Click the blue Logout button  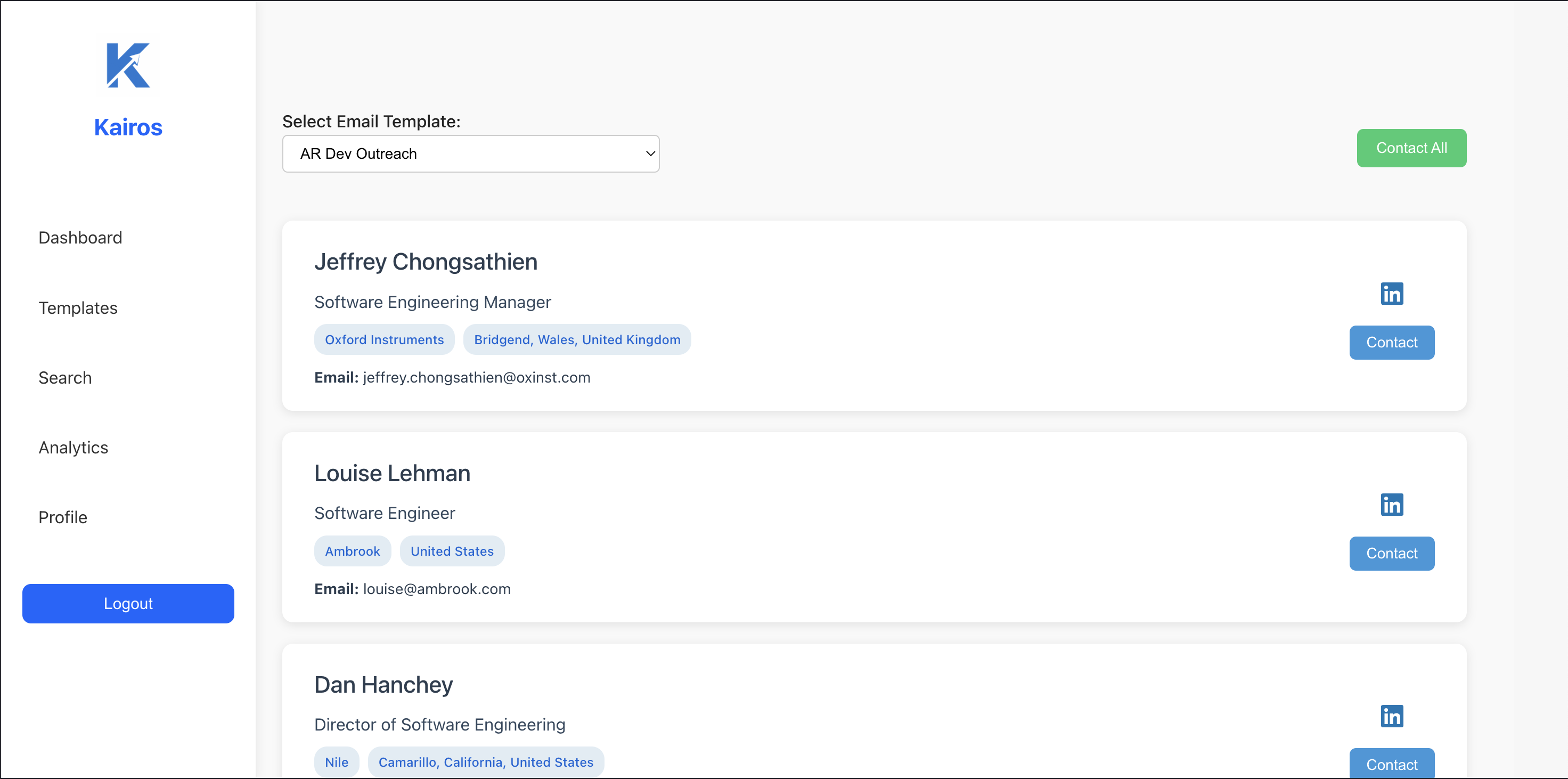(128, 604)
